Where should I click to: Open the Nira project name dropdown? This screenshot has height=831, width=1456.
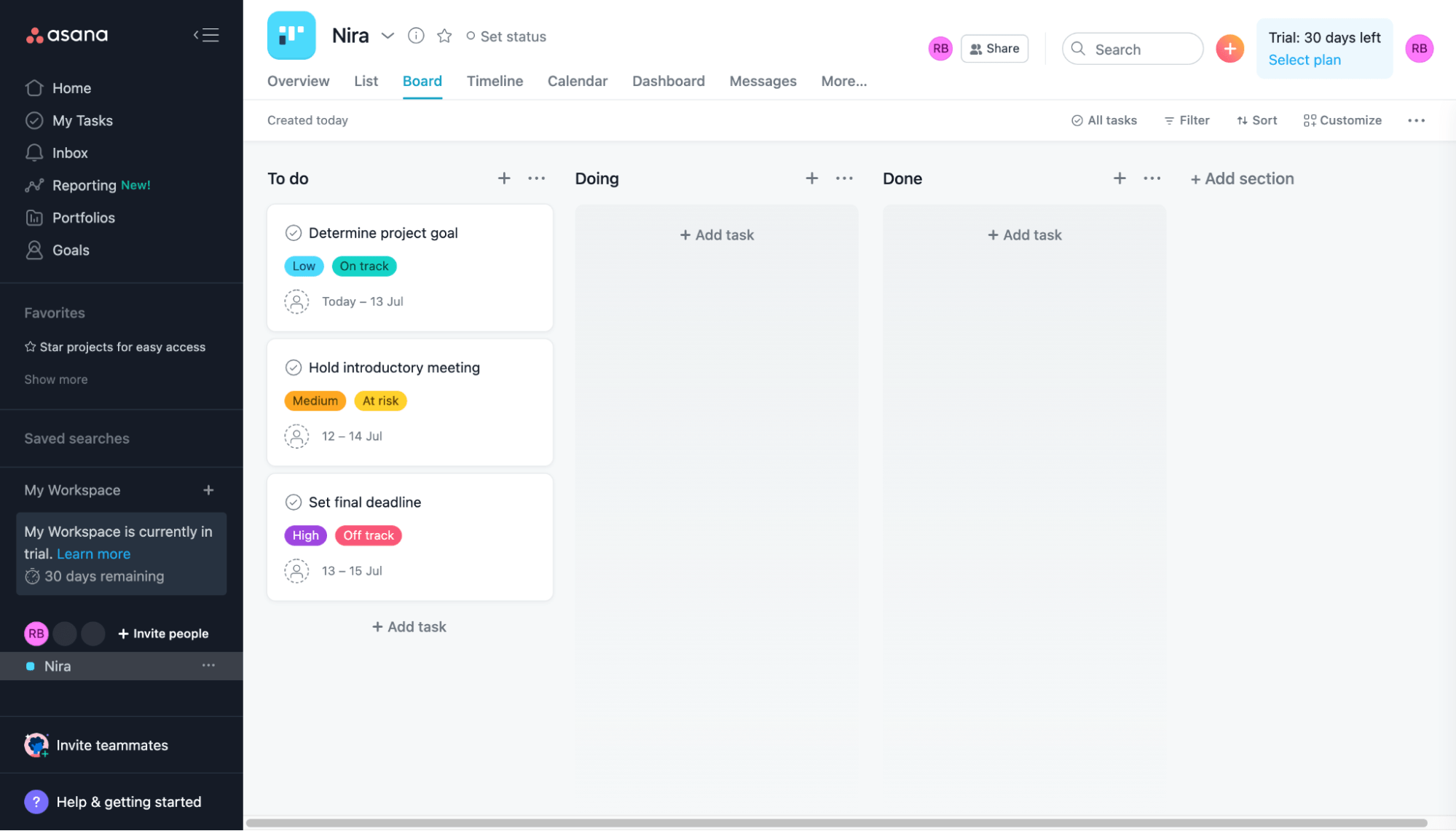click(x=387, y=36)
